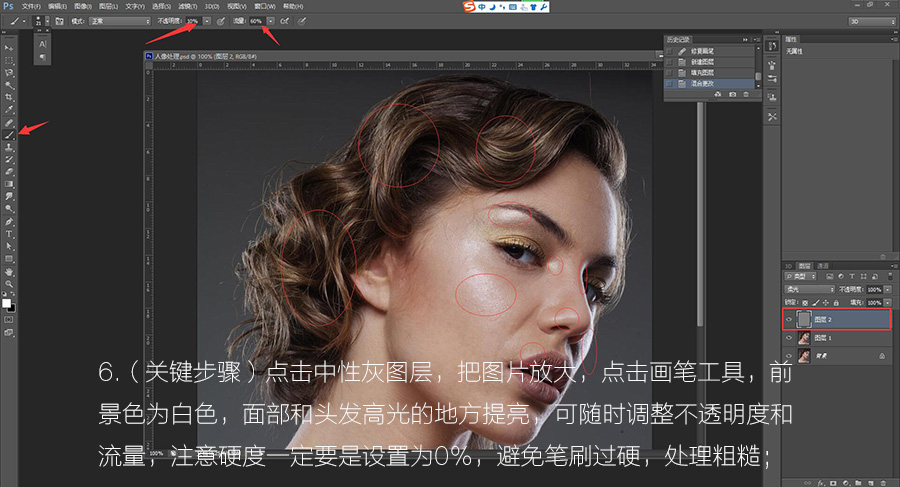
Task: Select the Clone Stamp tool
Action: (9, 147)
